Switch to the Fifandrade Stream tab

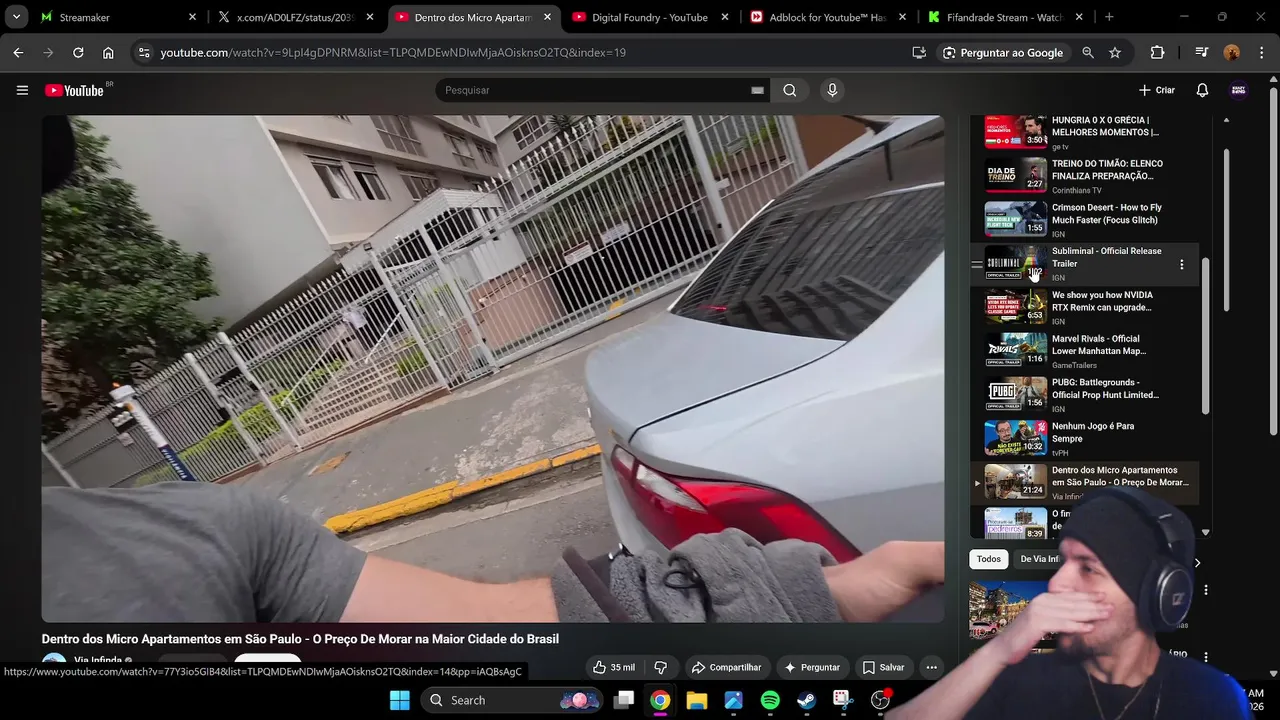pyautogui.click(x=1005, y=17)
